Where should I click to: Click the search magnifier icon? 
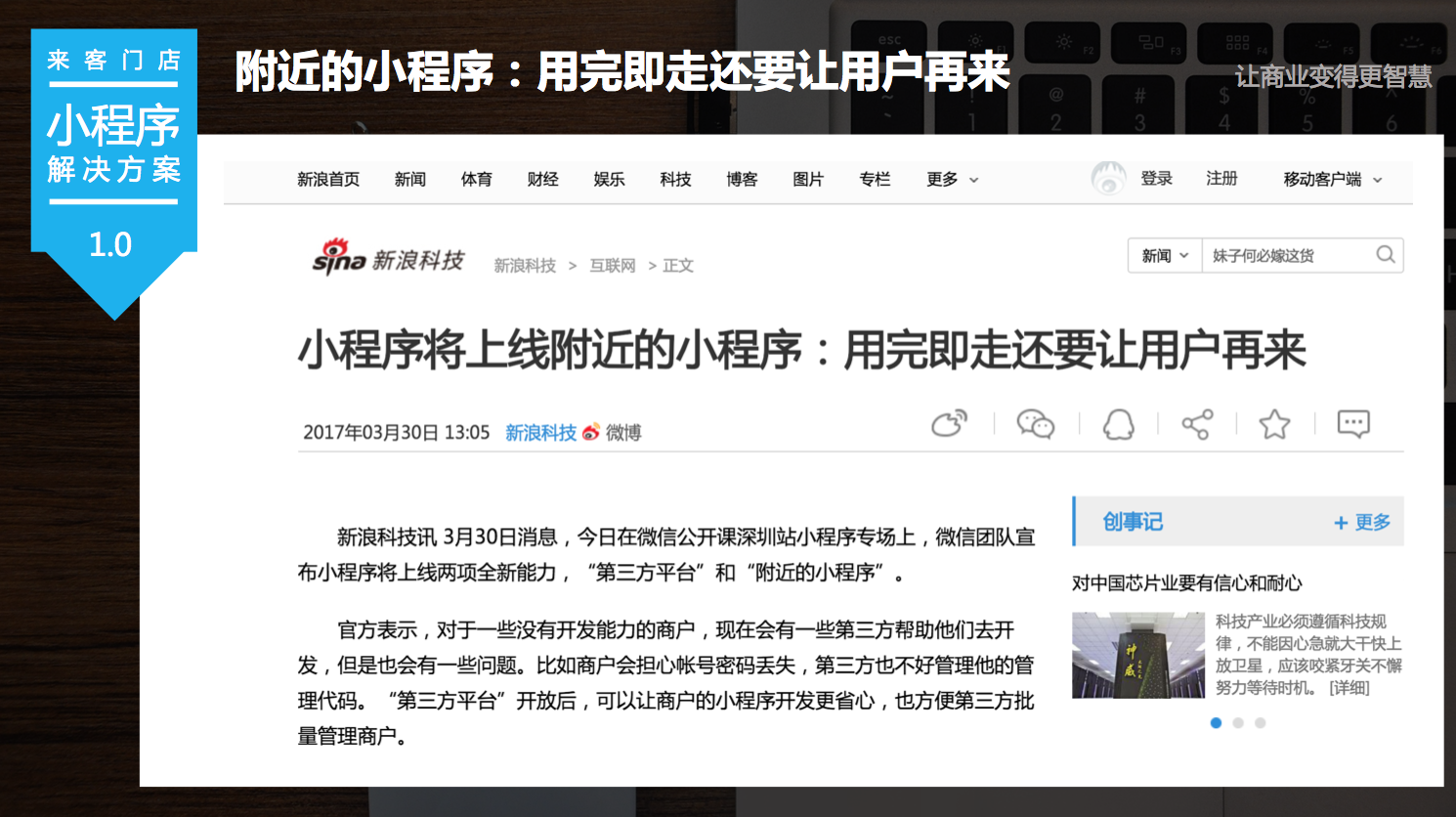(x=1386, y=255)
